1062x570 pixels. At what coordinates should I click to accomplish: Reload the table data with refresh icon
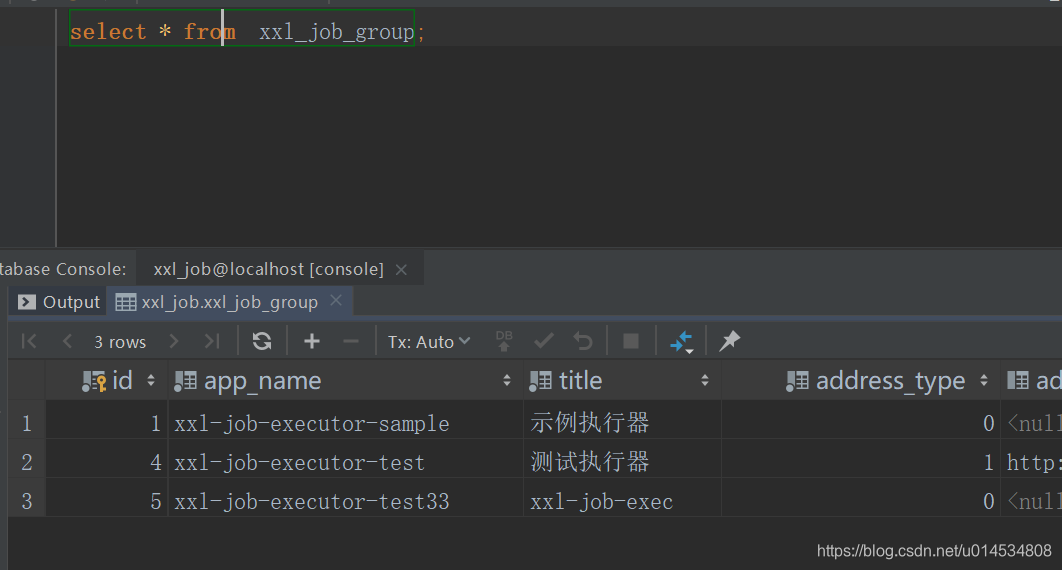(262, 342)
